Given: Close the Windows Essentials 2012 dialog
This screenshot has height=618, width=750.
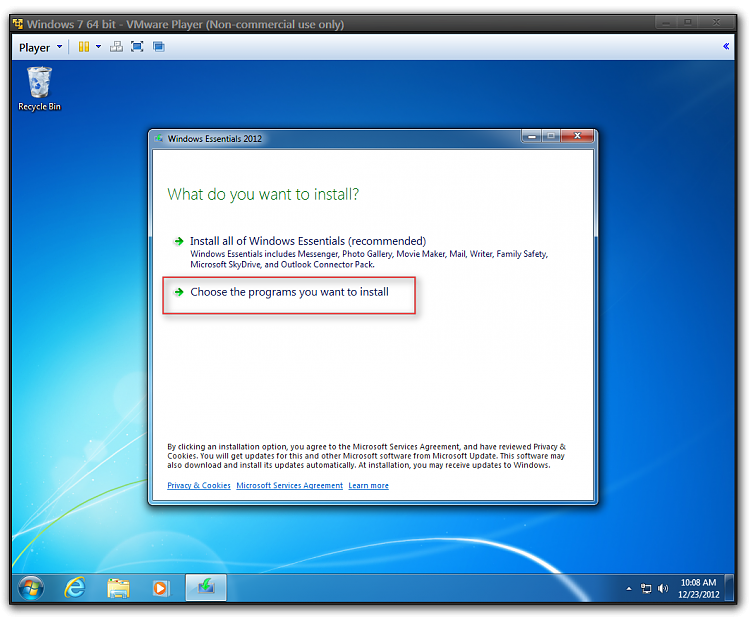Looking at the screenshot, I should (577, 136).
